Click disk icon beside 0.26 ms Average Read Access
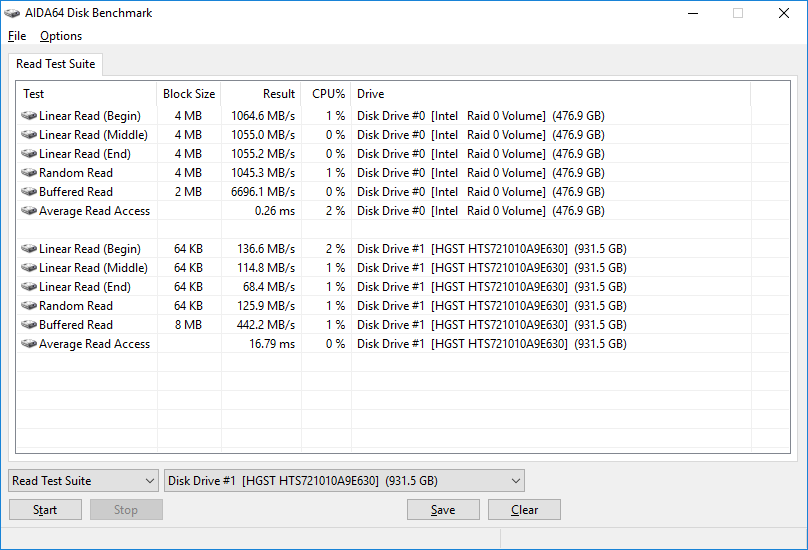 pos(29,211)
